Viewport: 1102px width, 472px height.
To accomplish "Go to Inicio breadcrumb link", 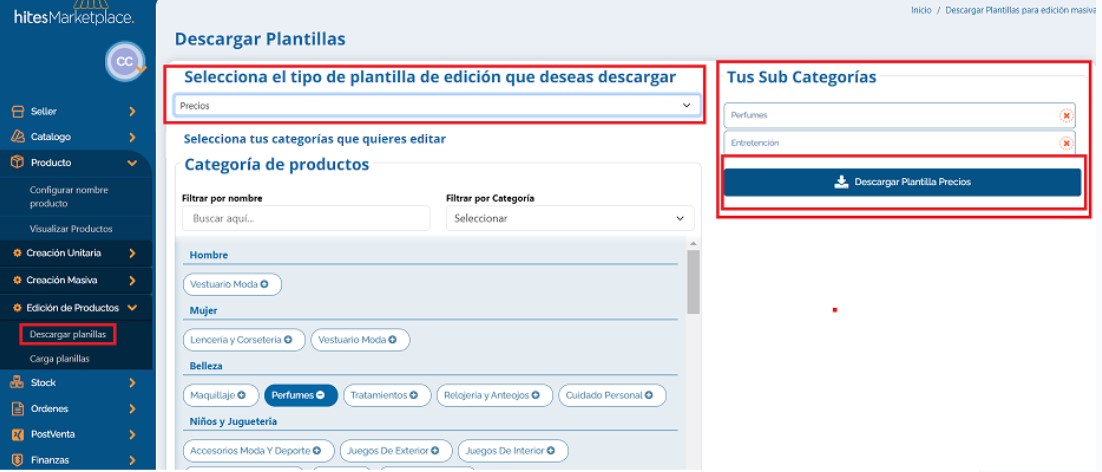I will pos(921,10).
